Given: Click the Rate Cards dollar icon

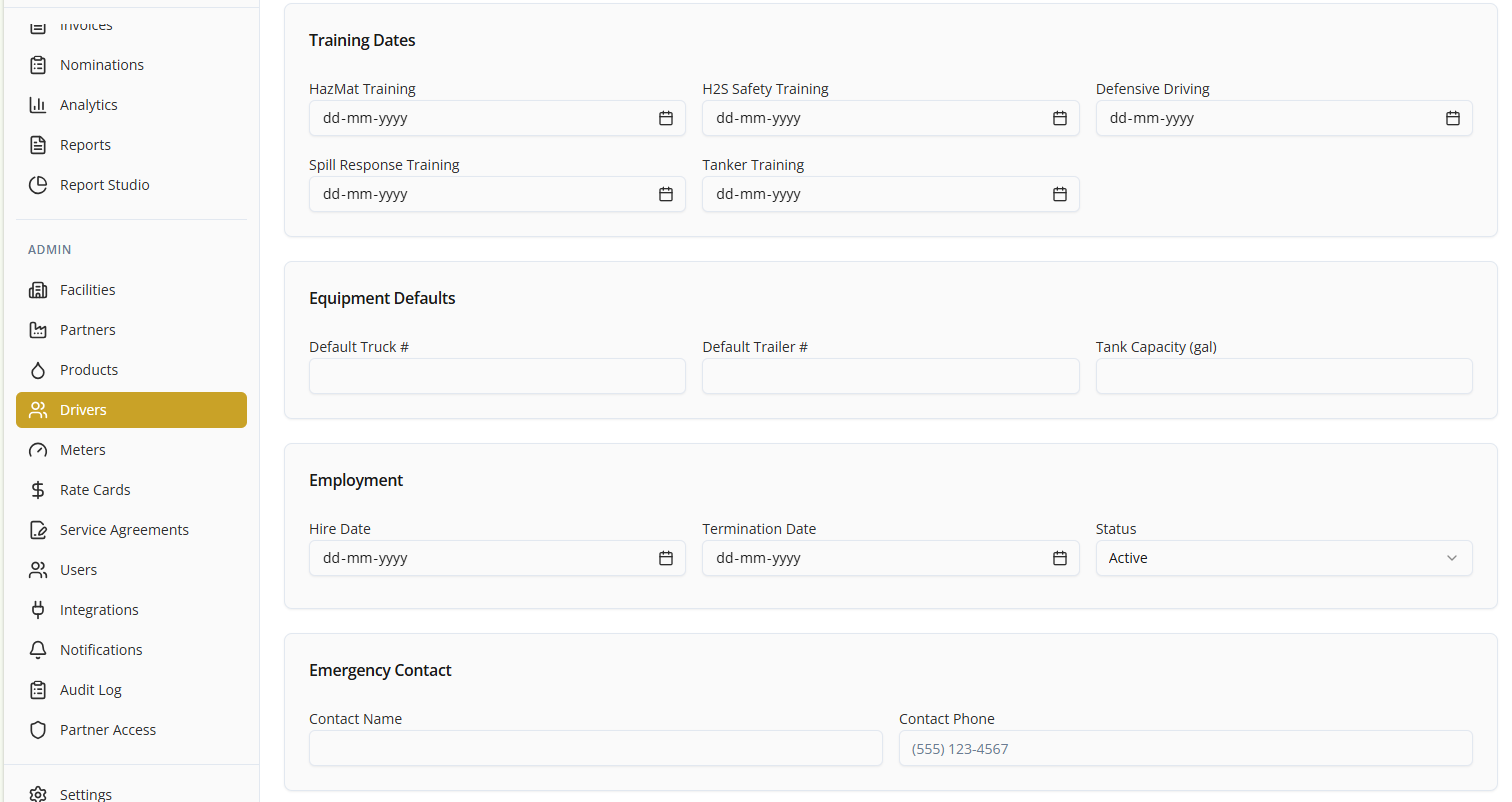Looking at the screenshot, I should click(38, 490).
